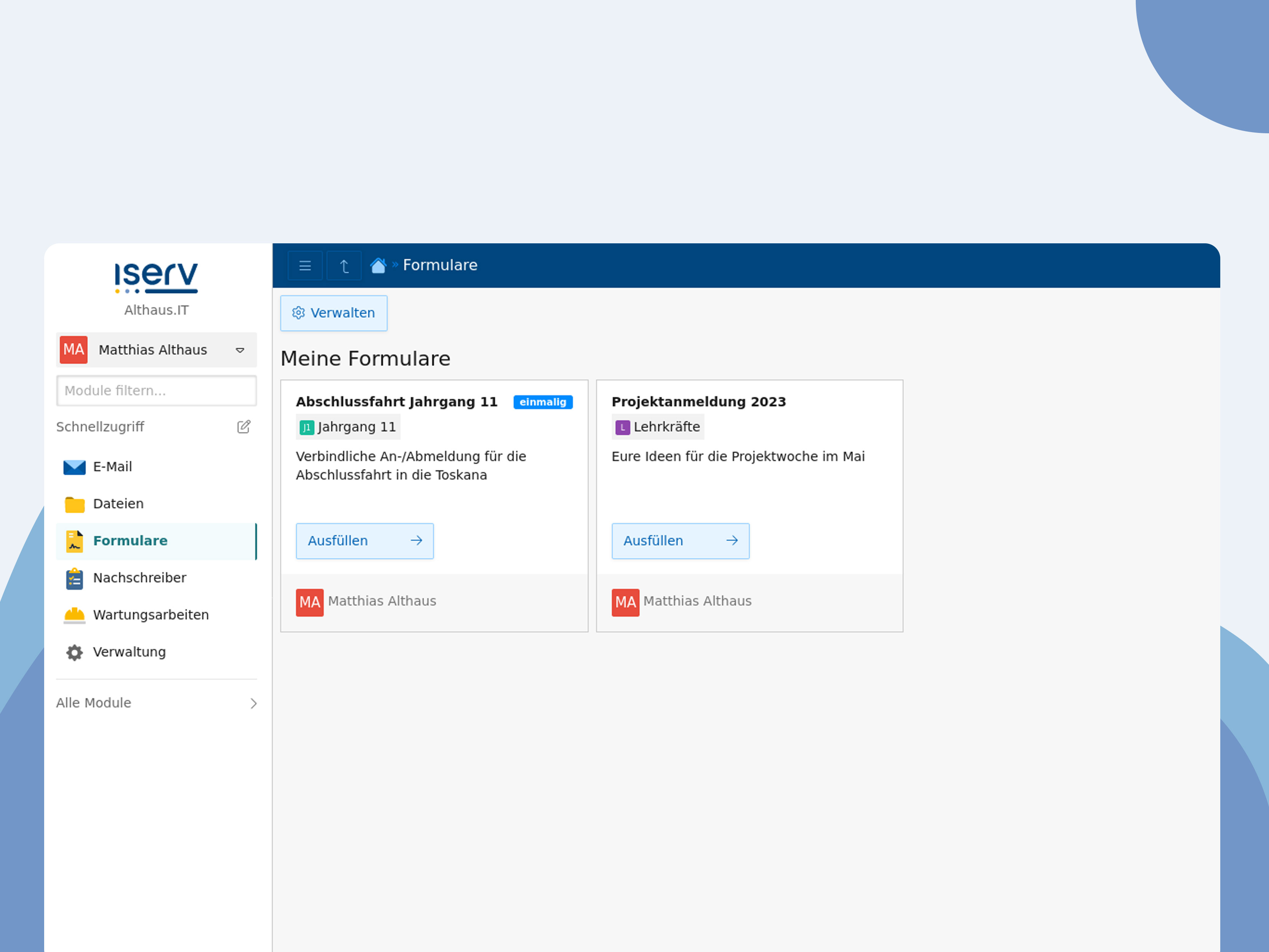Click the Dateien folder icon

pos(75,504)
